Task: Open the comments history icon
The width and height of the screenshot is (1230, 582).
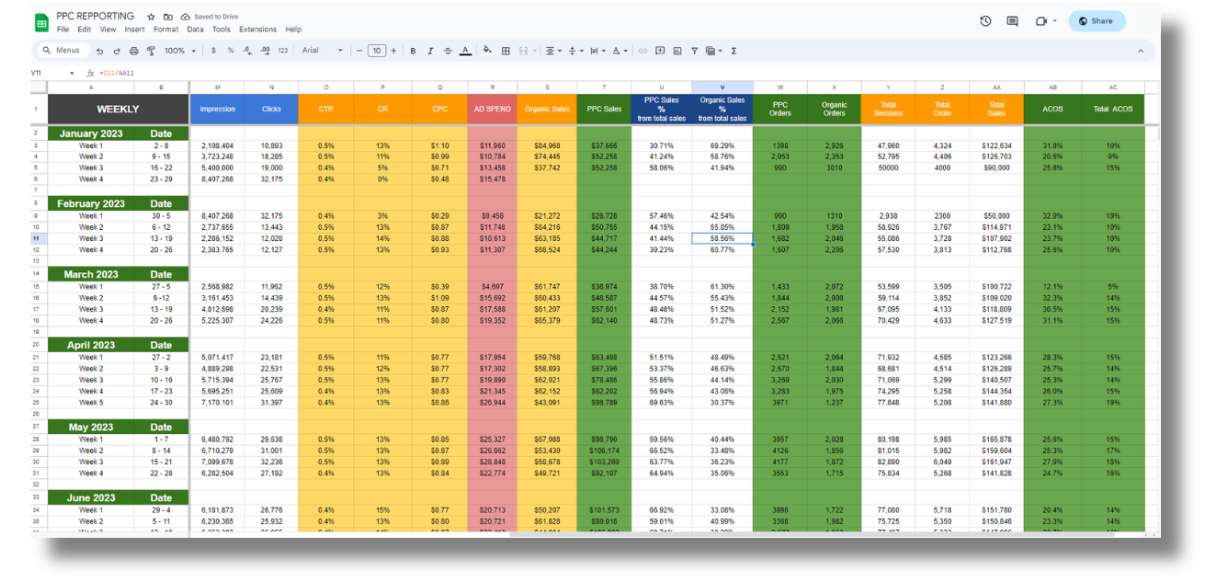Action: coord(1012,21)
